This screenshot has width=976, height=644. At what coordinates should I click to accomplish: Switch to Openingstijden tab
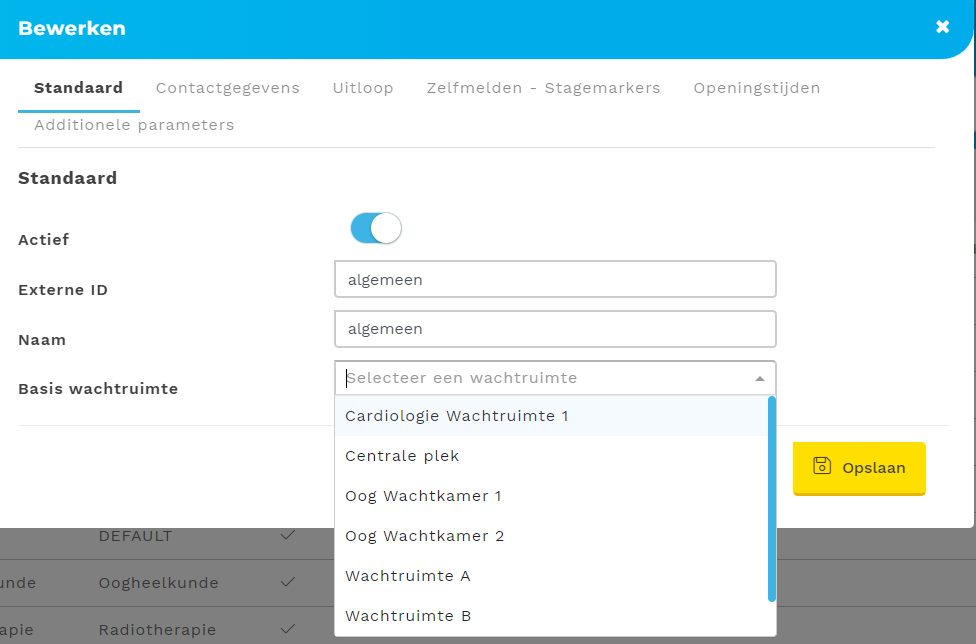756,88
